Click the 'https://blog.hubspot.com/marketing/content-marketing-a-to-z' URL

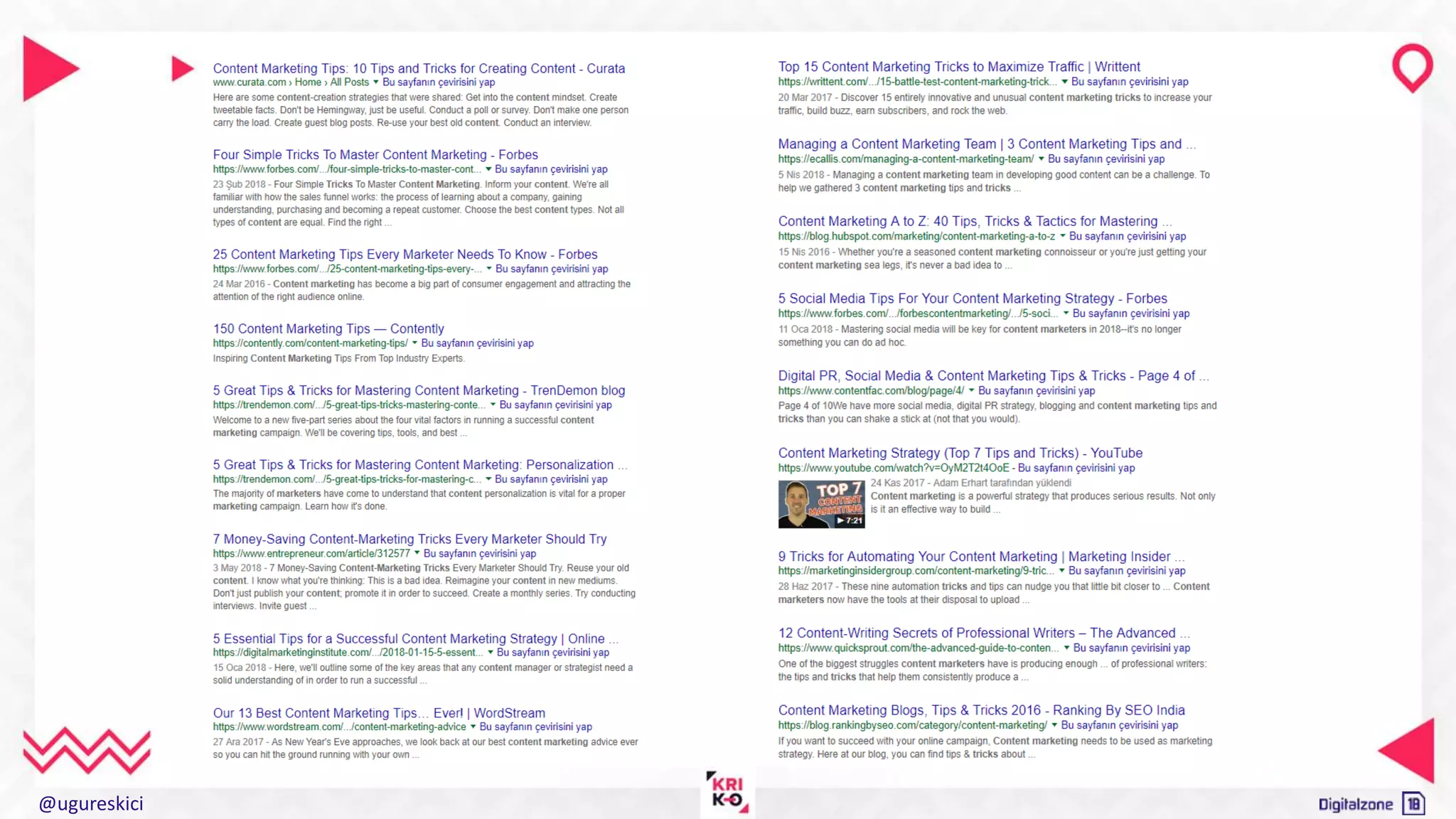coord(916,236)
